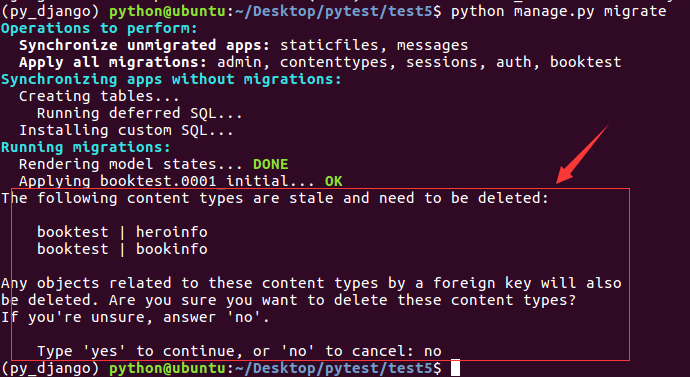Click the red arrow annotation
This screenshot has height=377, width=690.
click(582, 154)
